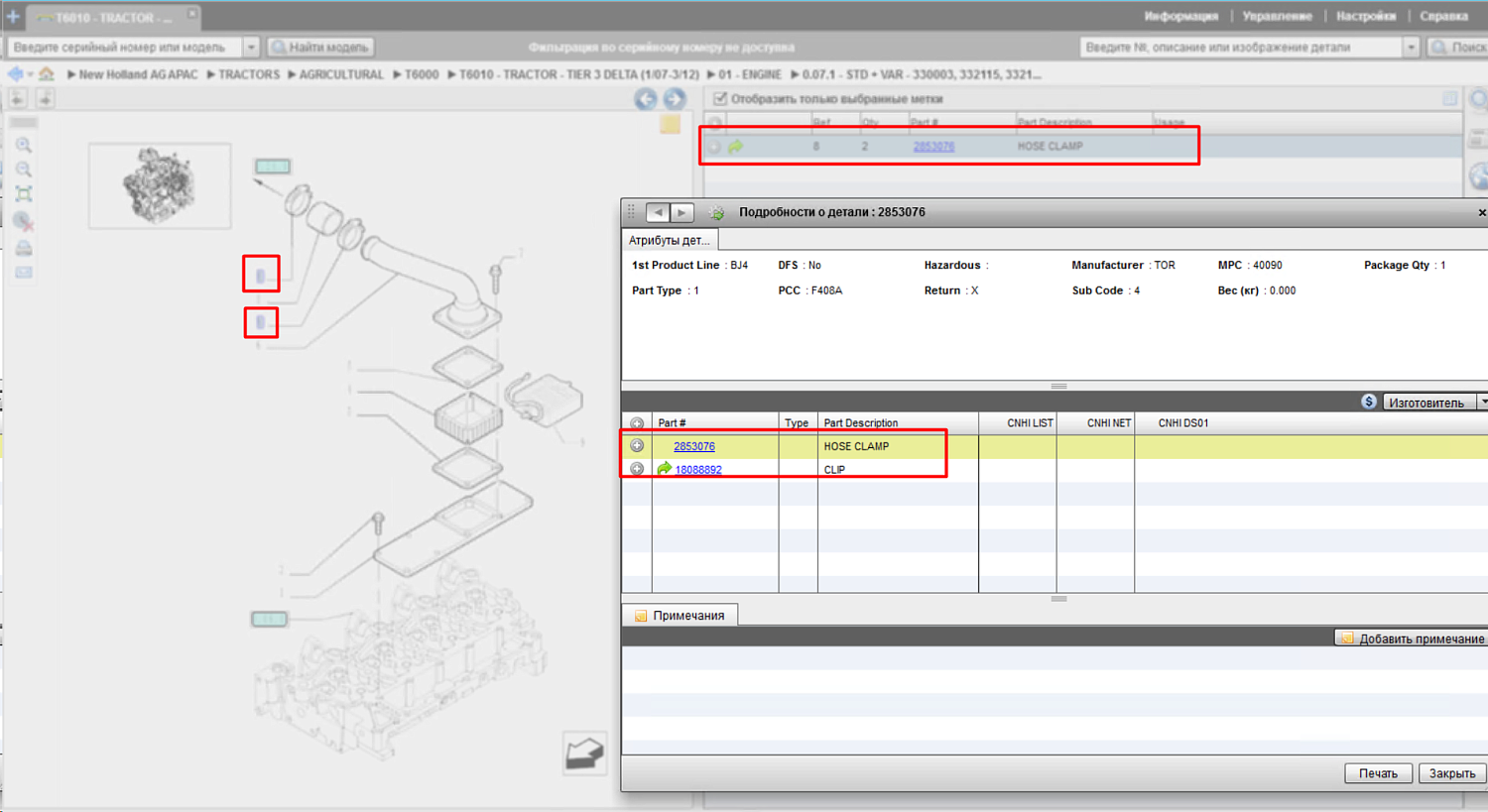Image resolution: width=1488 pixels, height=812 pixels.
Task: Click the green arrow icon in the HOSE CLAMP list row
Action: coord(736,147)
